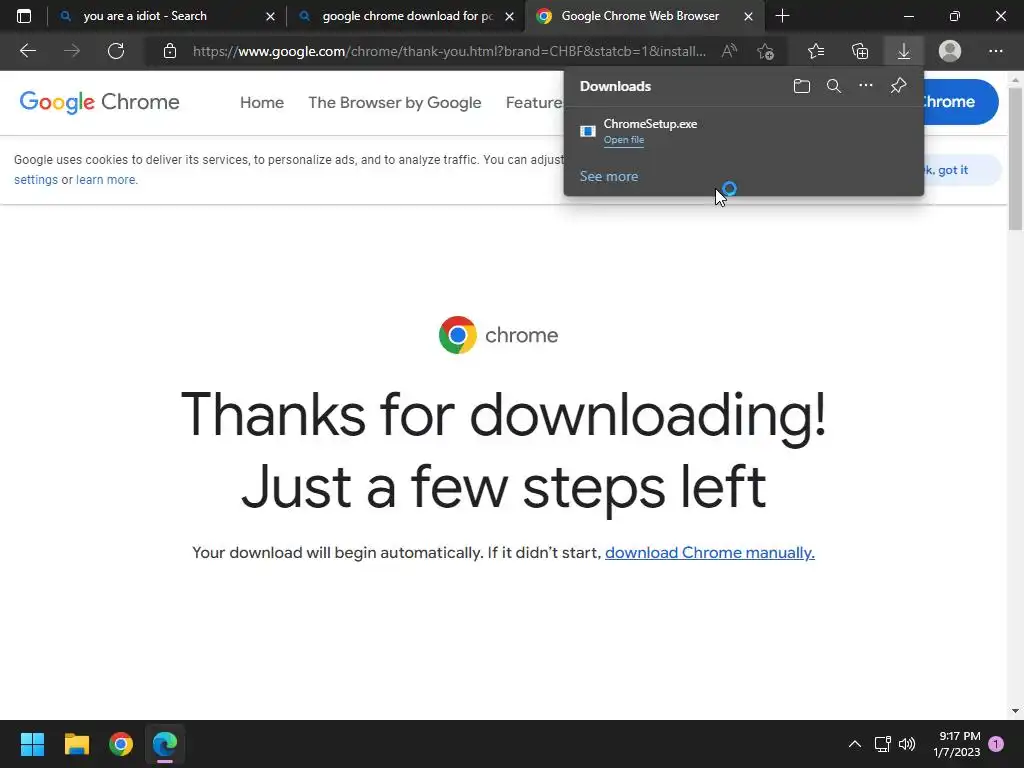Open Edge Settings and more menu
Screen dimensions: 1024x768
click(995, 51)
